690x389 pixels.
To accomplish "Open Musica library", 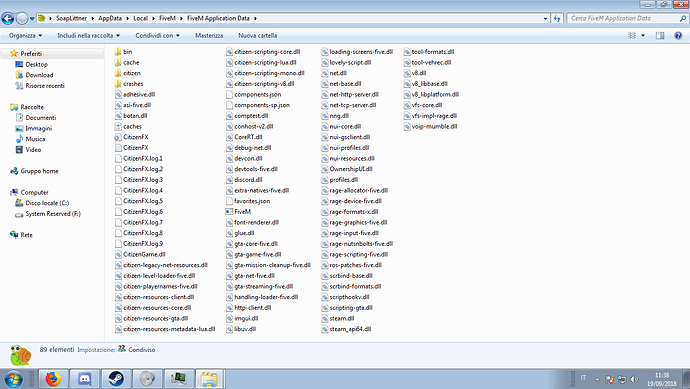I will click(35, 139).
